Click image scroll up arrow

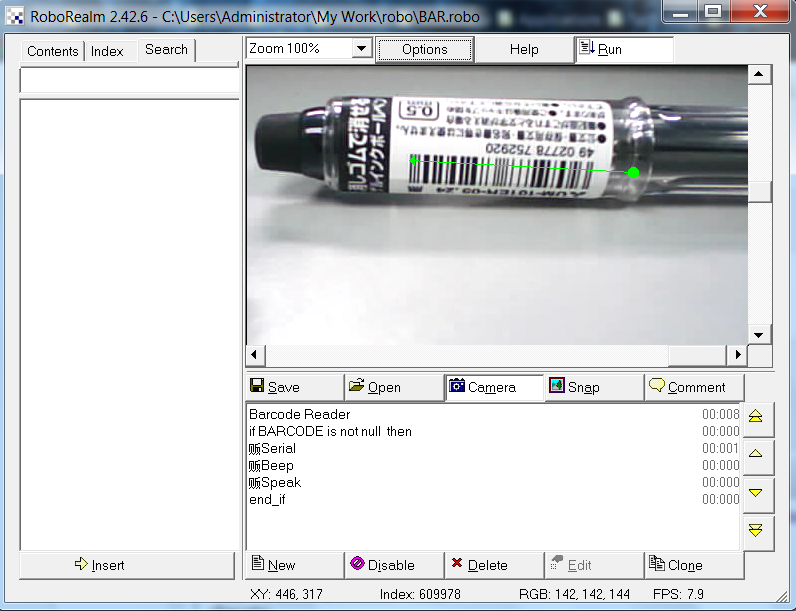[758, 75]
